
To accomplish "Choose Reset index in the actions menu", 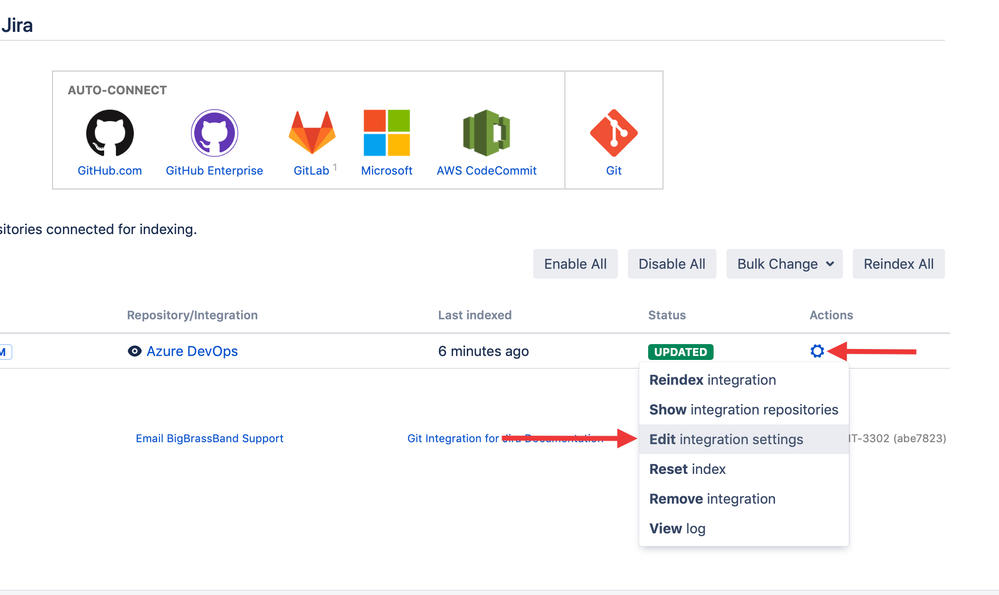I will point(744,469).
